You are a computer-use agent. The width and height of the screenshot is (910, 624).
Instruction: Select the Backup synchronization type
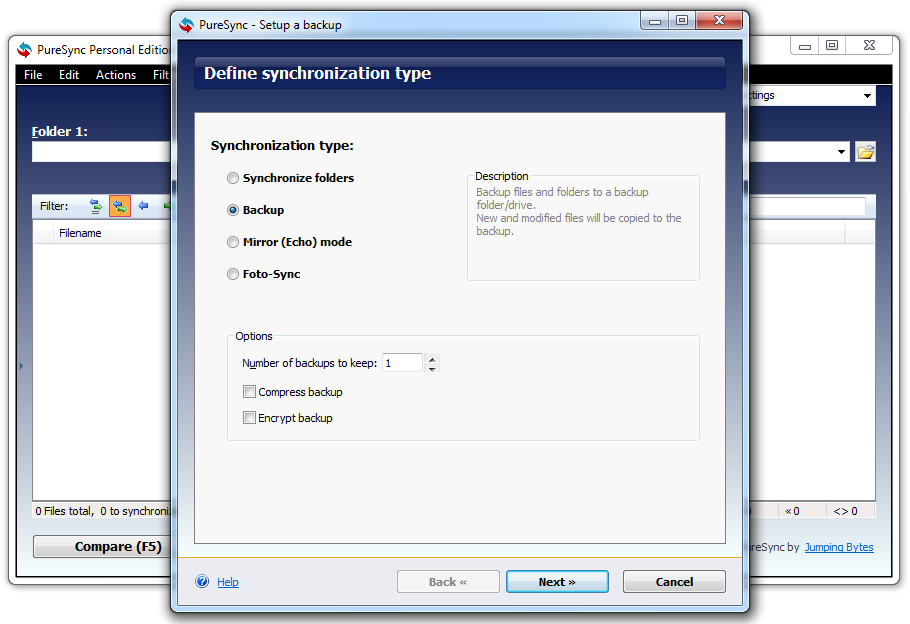tap(233, 210)
